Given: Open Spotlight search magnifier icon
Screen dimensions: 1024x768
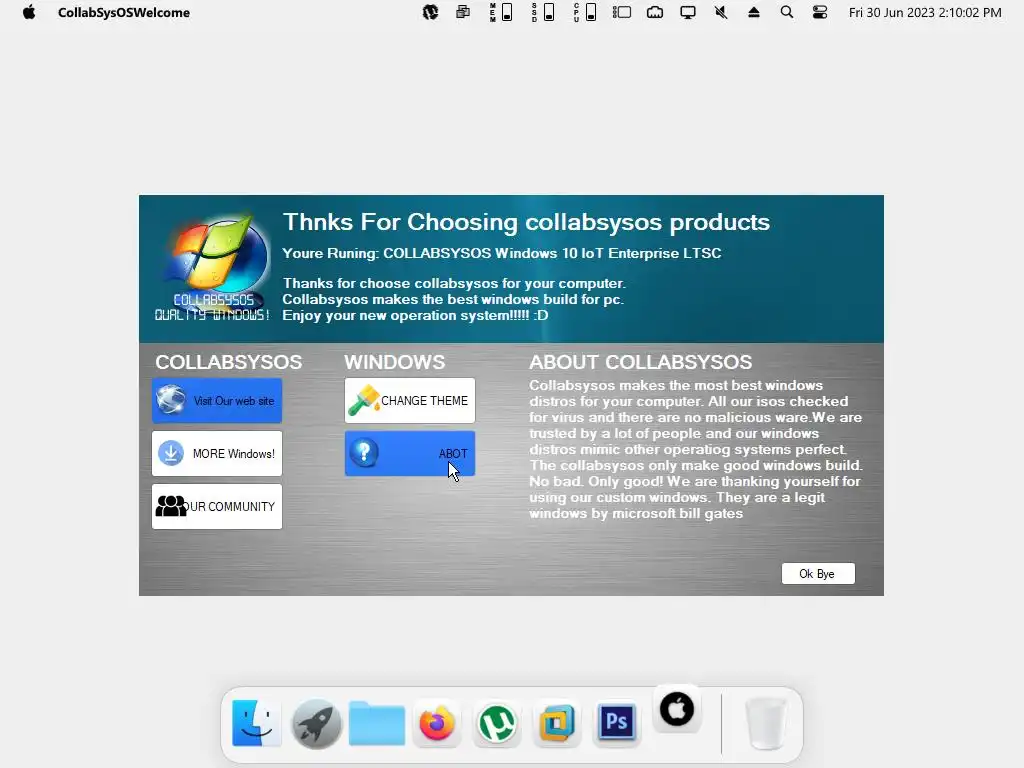Looking at the screenshot, I should 787,12.
